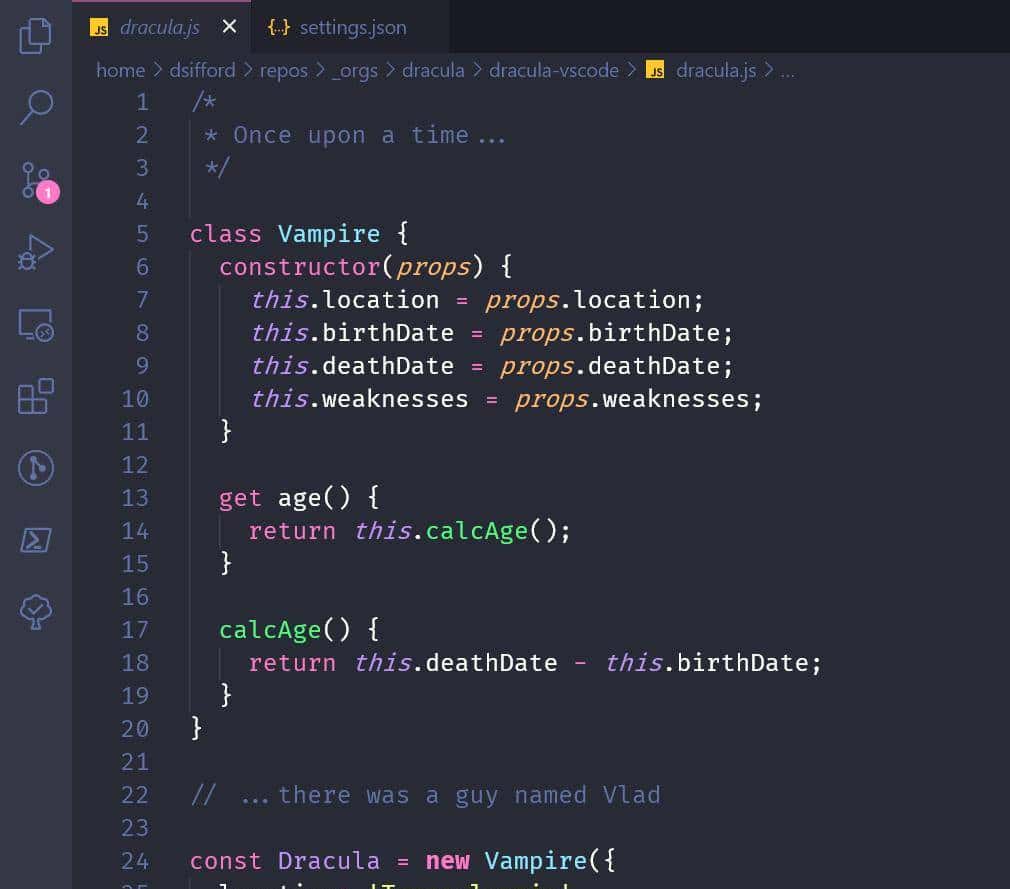Image resolution: width=1010 pixels, height=889 pixels.
Task: Click repos in the breadcrumb path
Action: [284, 70]
